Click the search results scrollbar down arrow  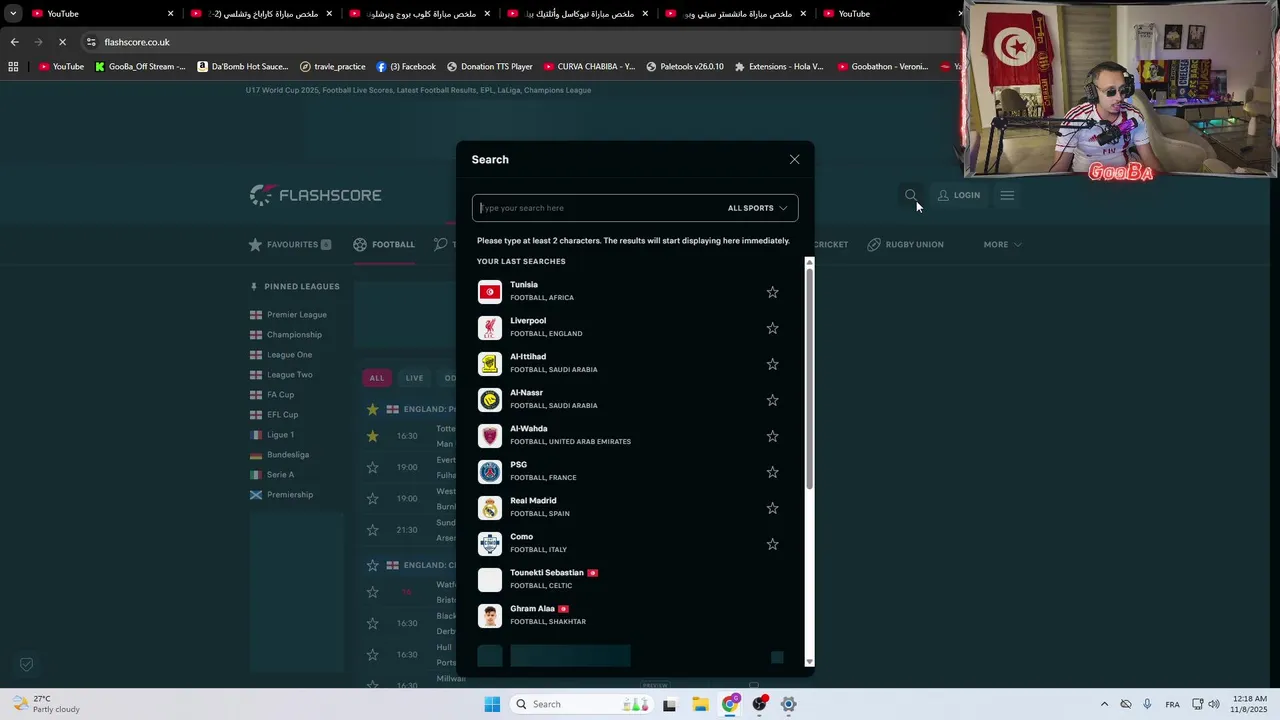(809, 661)
